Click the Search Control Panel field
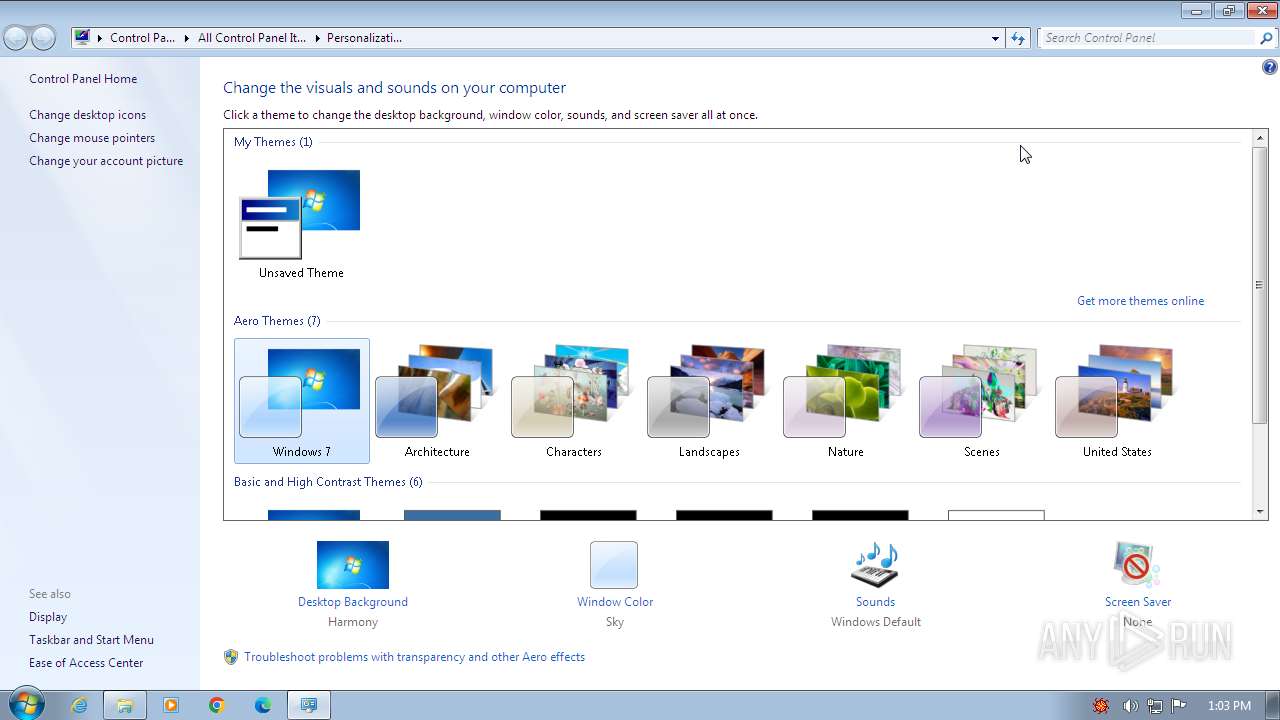This screenshot has height=720, width=1280. click(1147, 38)
